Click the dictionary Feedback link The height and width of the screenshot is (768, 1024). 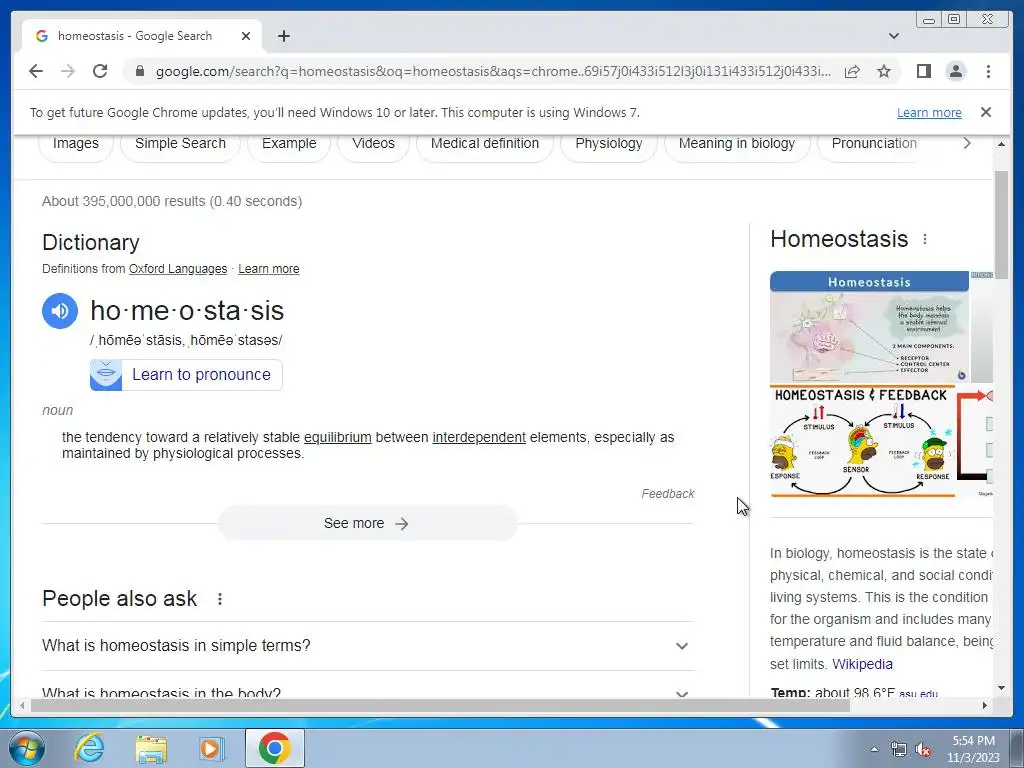coord(667,494)
